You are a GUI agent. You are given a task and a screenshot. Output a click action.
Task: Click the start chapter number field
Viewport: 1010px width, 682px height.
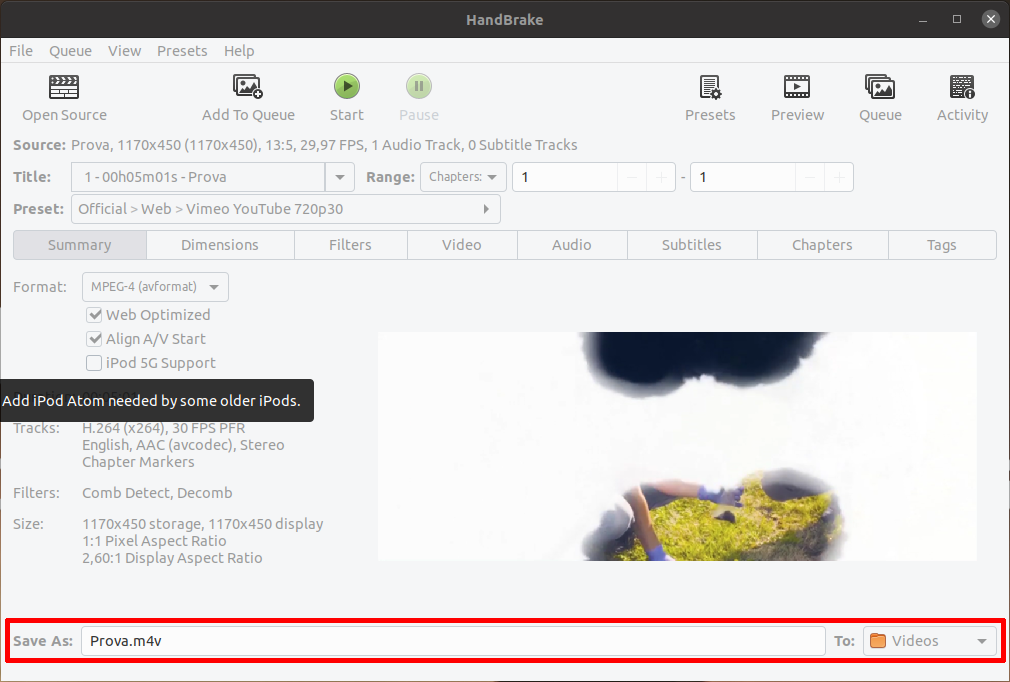coord(565,177)
